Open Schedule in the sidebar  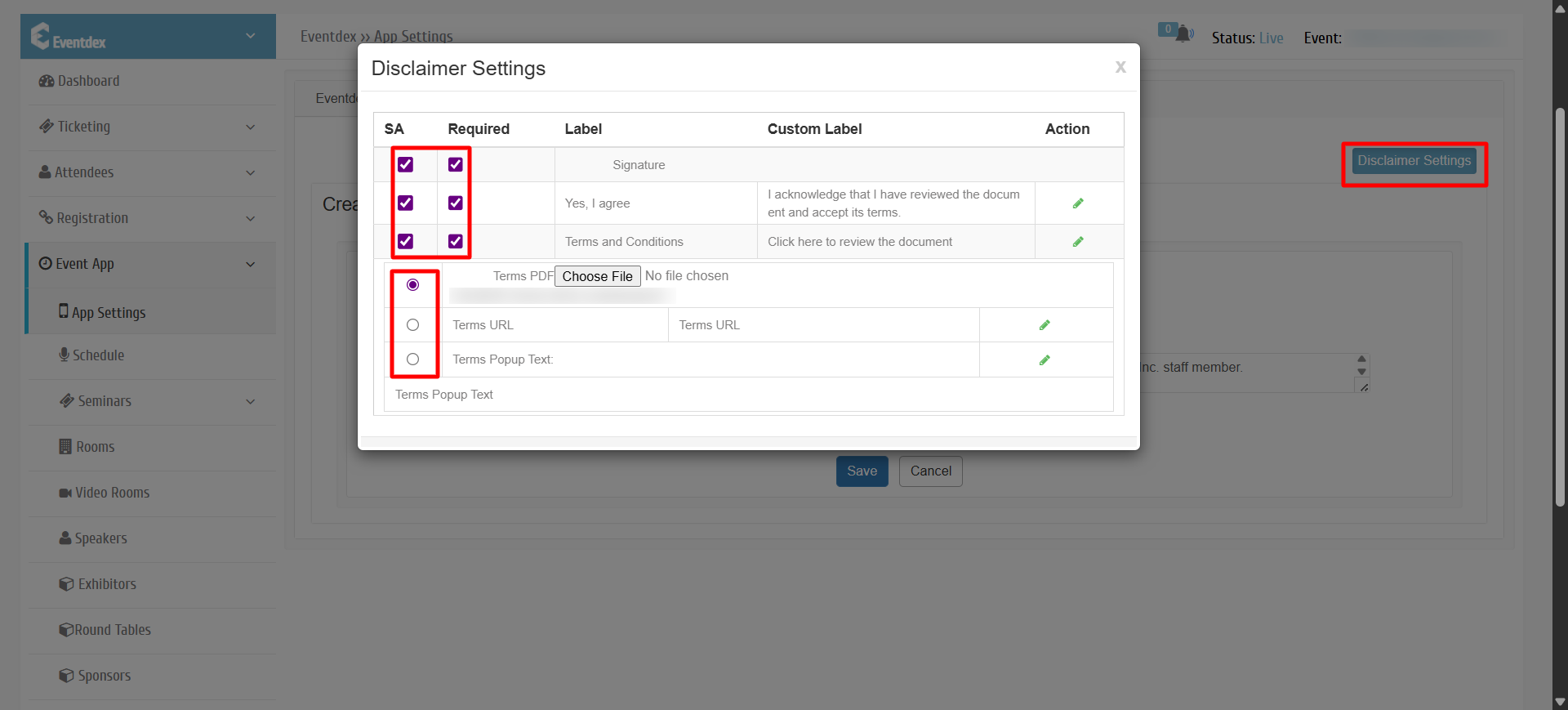(x=98, y=355)
